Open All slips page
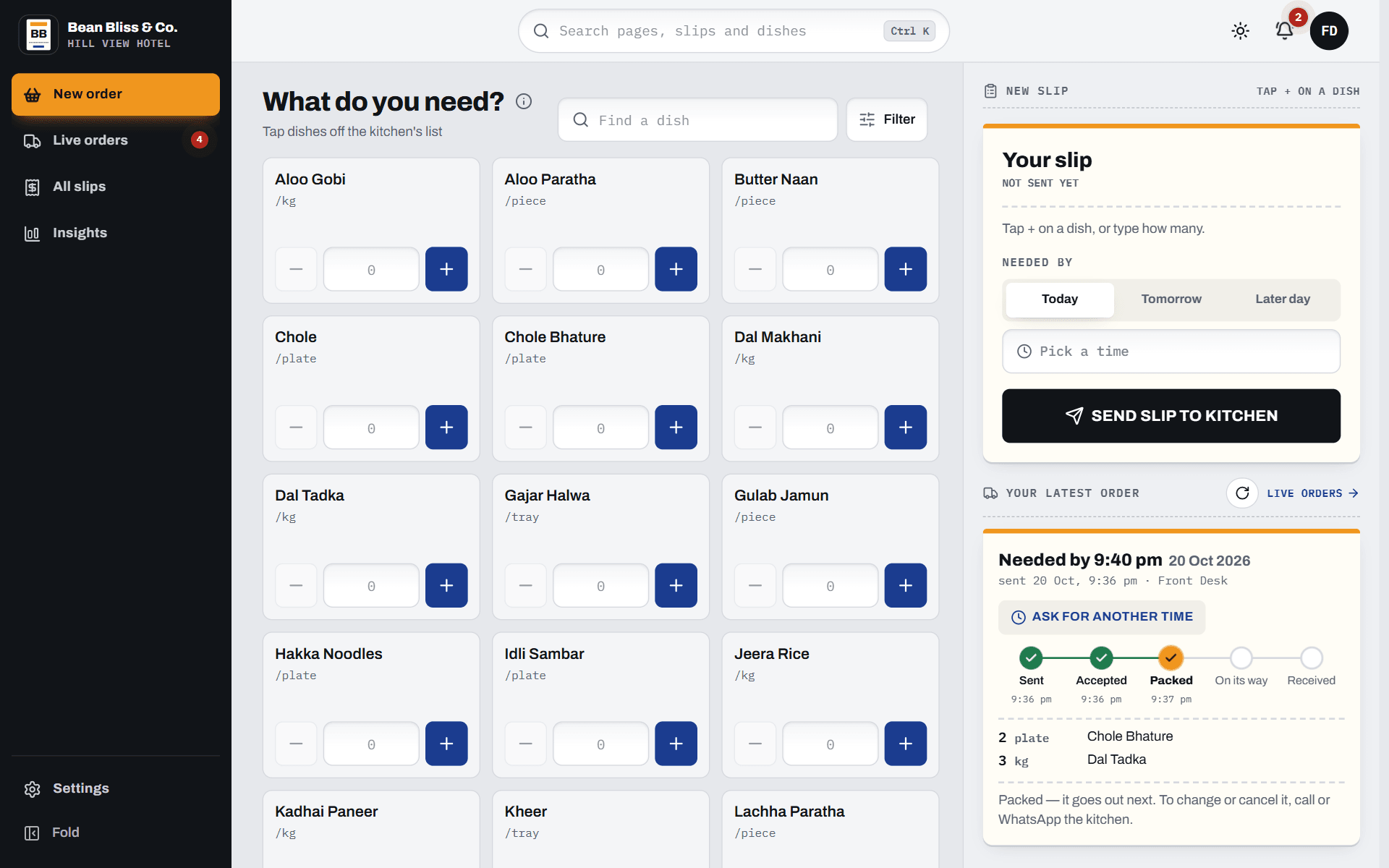The height and width of the screenshot is (868, 1389). pyautogui.click(x=116, y=187)
